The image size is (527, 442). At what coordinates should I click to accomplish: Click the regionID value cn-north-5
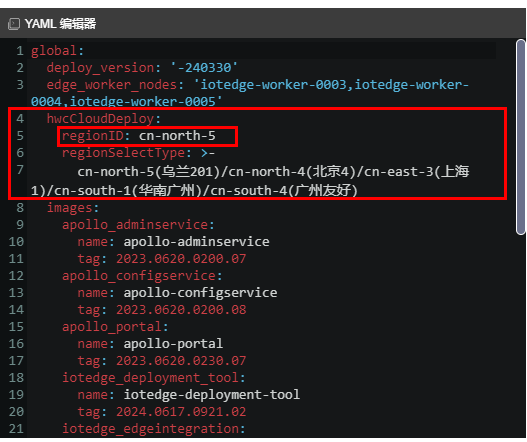click(177, 136)
